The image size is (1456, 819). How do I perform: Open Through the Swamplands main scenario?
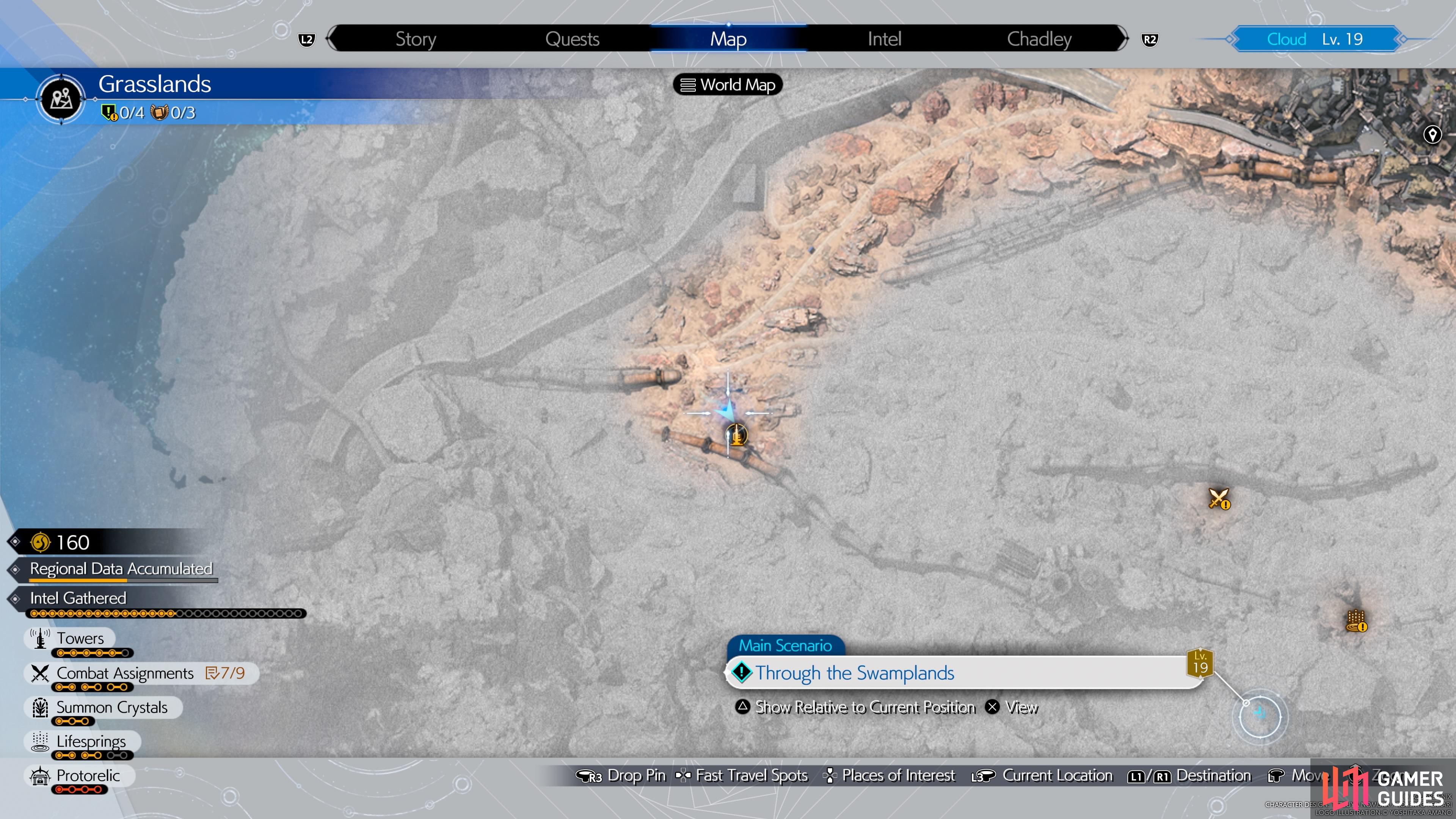pos(964,673)
